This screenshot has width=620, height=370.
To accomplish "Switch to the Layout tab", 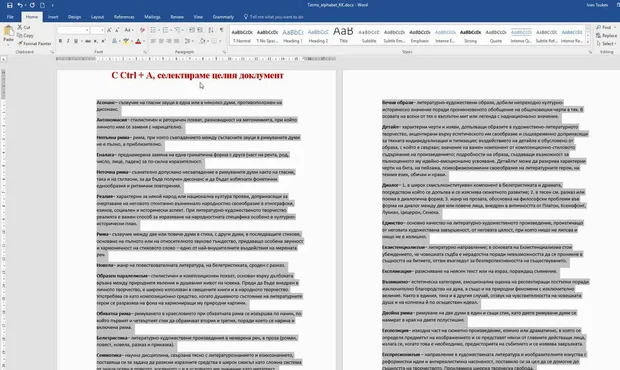I will pos(97,17).
